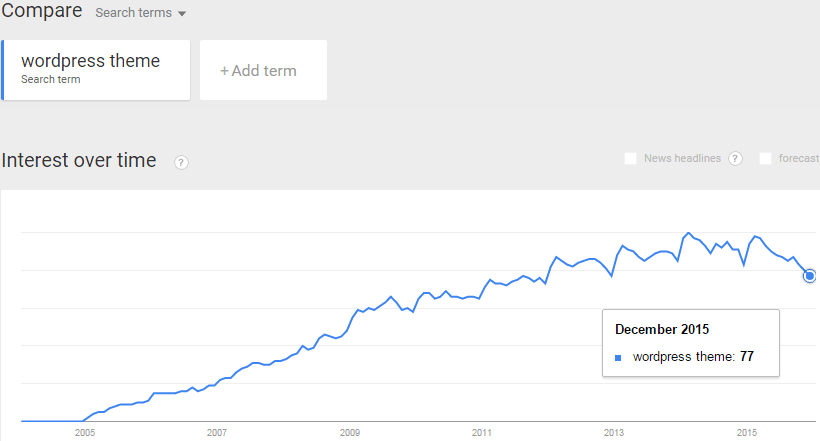
Task: Click the 2015 label on the time axis
Action: [x=746, y=433]
